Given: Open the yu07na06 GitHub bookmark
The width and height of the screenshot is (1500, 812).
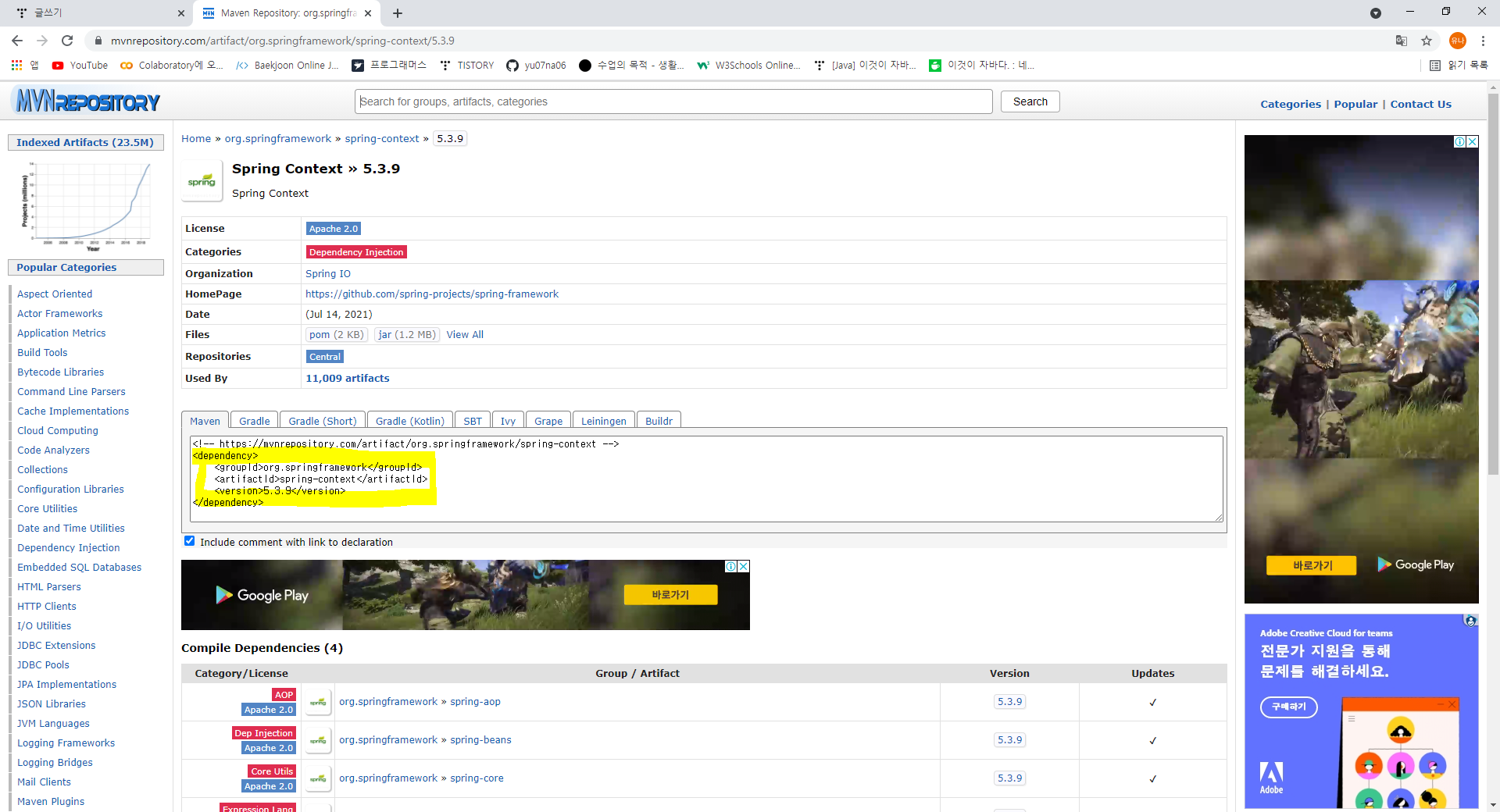Looking at the screenshot, I should [x=536, y=66].
